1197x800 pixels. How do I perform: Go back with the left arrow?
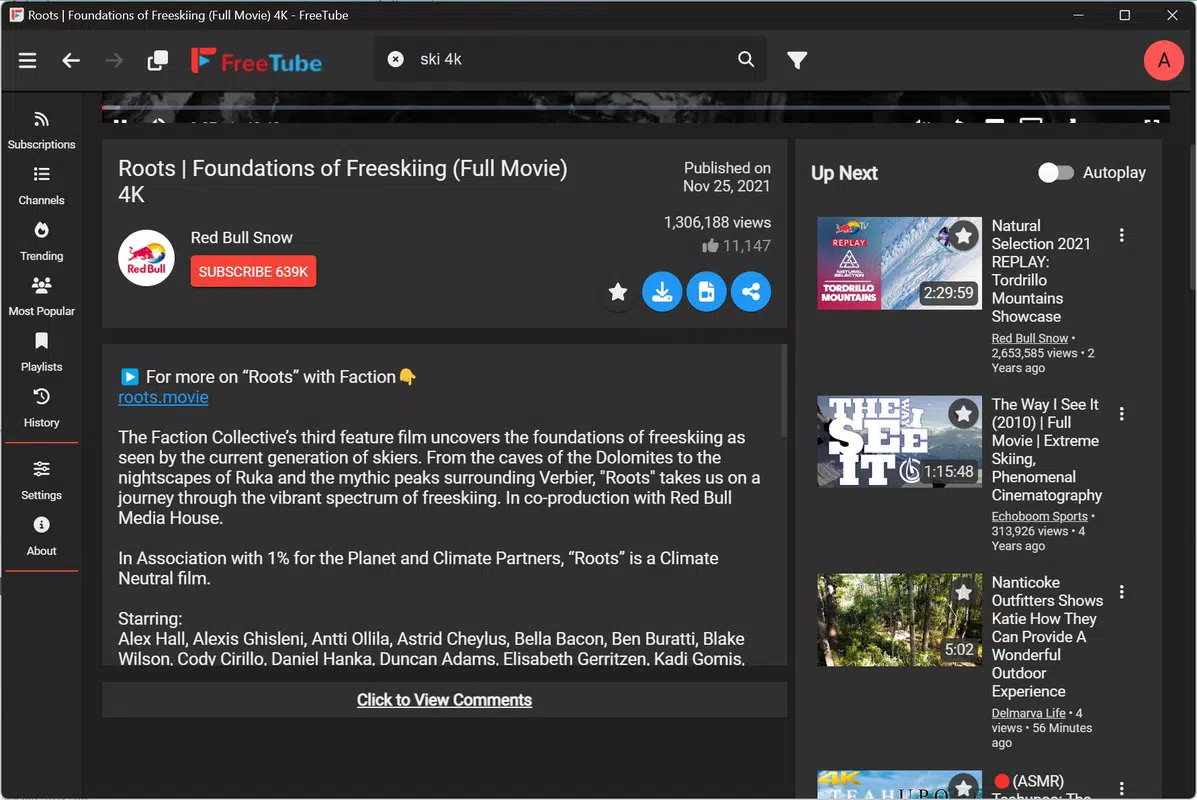[x=71, y=60]
